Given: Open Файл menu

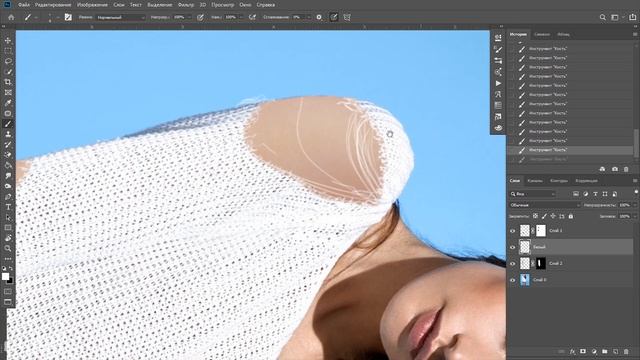Looking at the screenshot, I should tap(24, 5).
